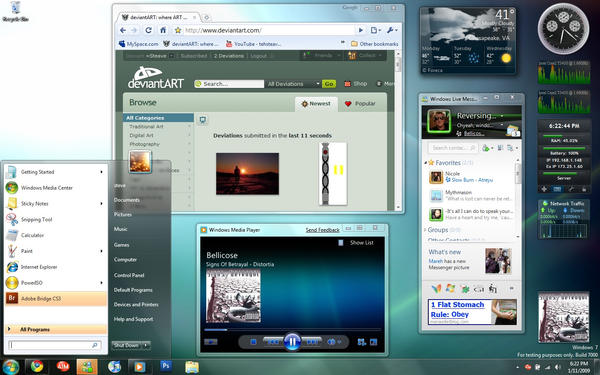Open Control Panel from the Start menu
This screenshot has width=600, height=375.
click(x=129, y=275)
